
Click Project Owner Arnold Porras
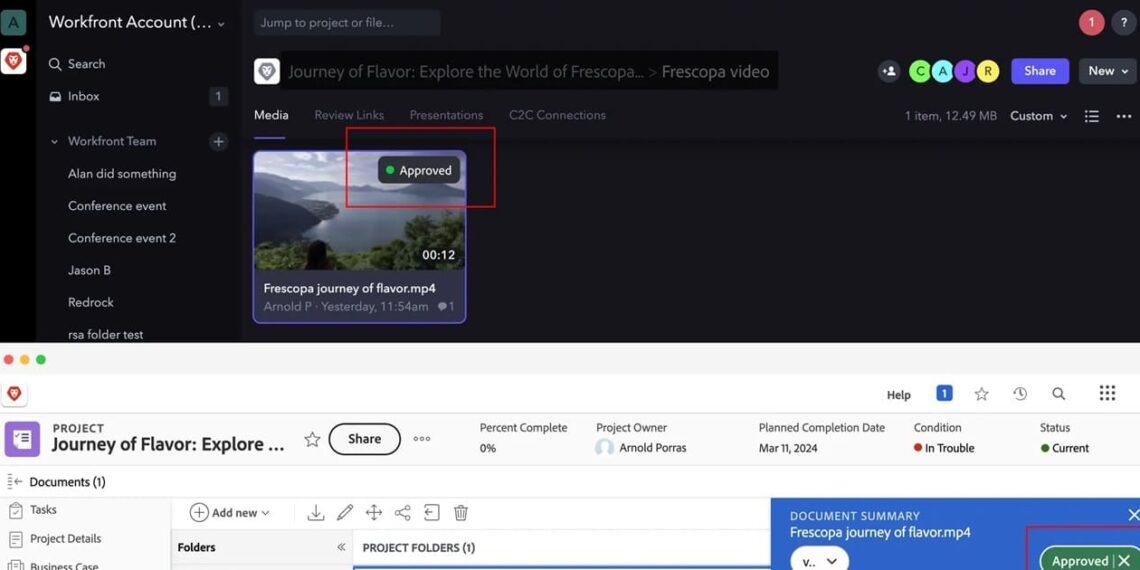641,448
